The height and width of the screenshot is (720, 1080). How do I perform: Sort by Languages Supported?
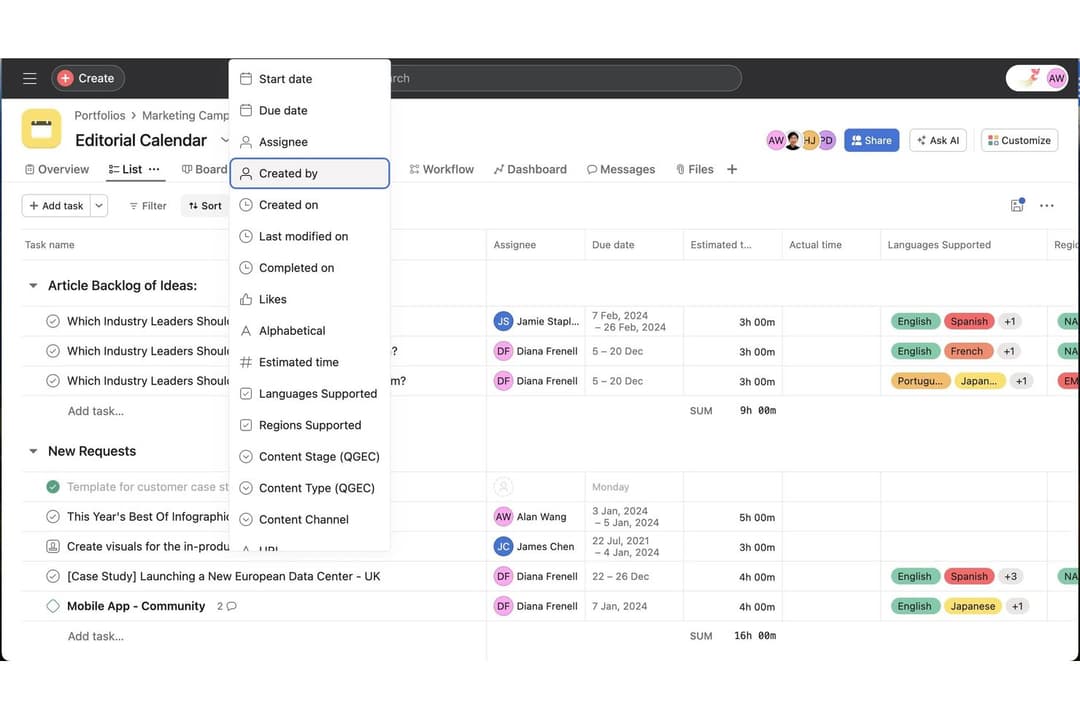[310, 394]
